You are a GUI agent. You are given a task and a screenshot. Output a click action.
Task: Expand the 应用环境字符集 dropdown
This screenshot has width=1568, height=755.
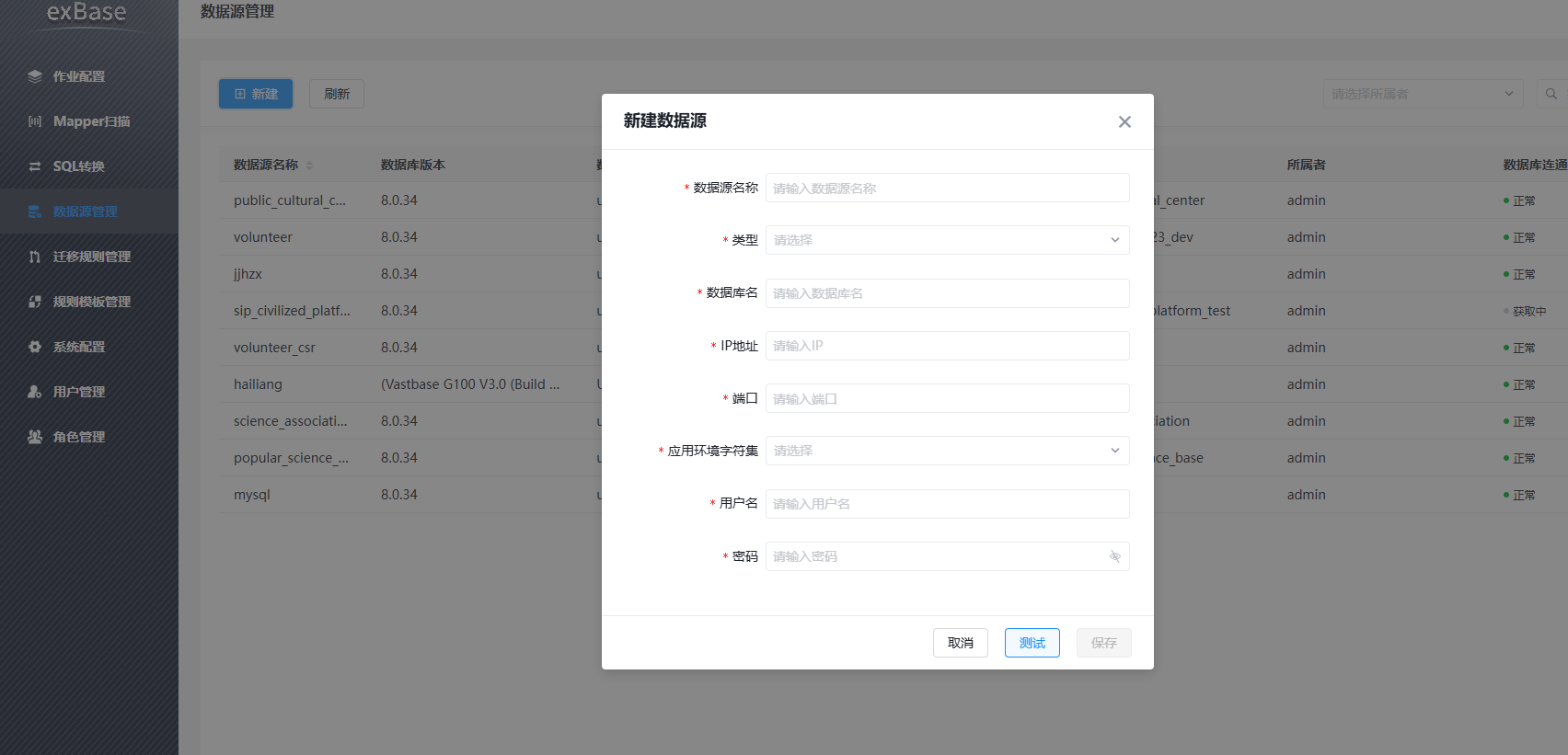pyautogui.click(x=948, y=451)
